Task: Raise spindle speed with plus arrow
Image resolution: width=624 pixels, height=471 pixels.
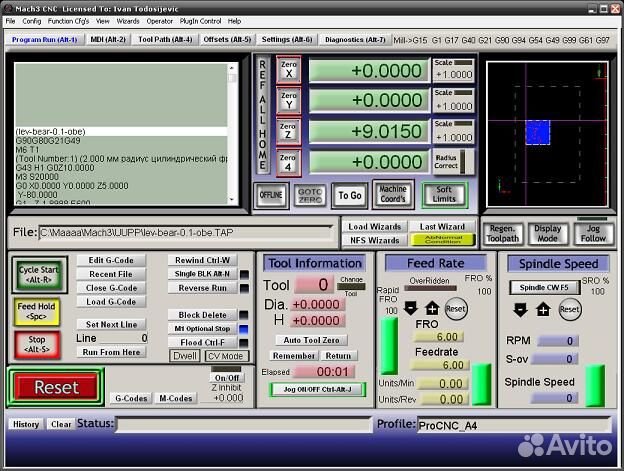Action: point(543,309)
